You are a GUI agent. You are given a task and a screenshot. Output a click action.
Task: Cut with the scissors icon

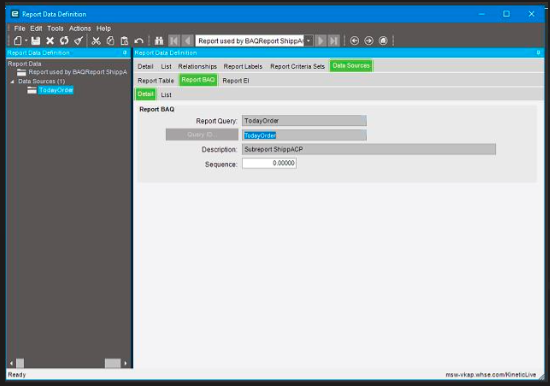[x=96, y=41]
